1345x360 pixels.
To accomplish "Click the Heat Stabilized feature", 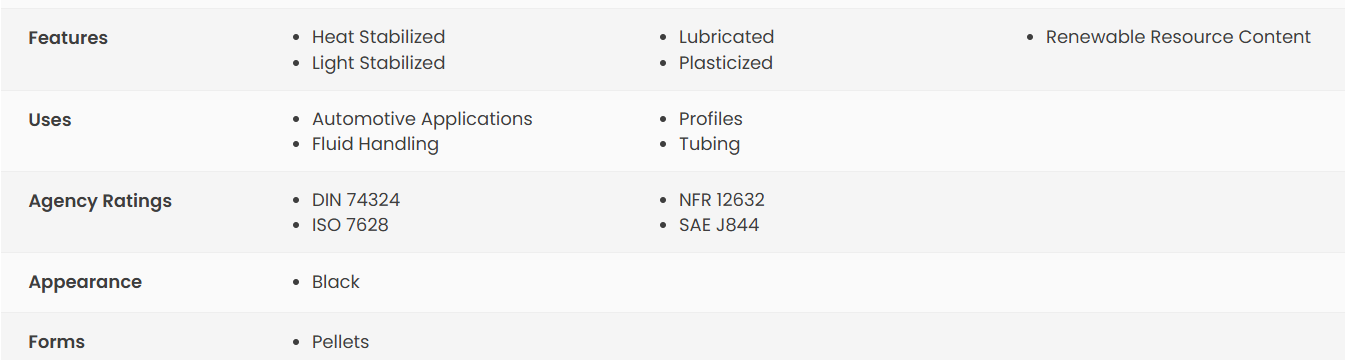I will coord(378,37).
